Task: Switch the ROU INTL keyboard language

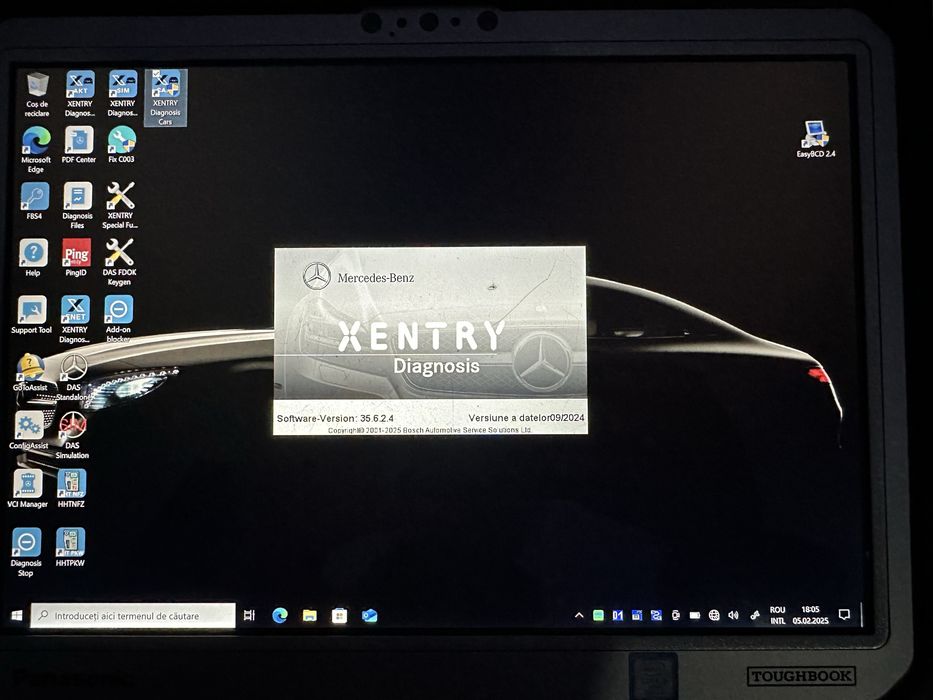Action: [777, 615]
